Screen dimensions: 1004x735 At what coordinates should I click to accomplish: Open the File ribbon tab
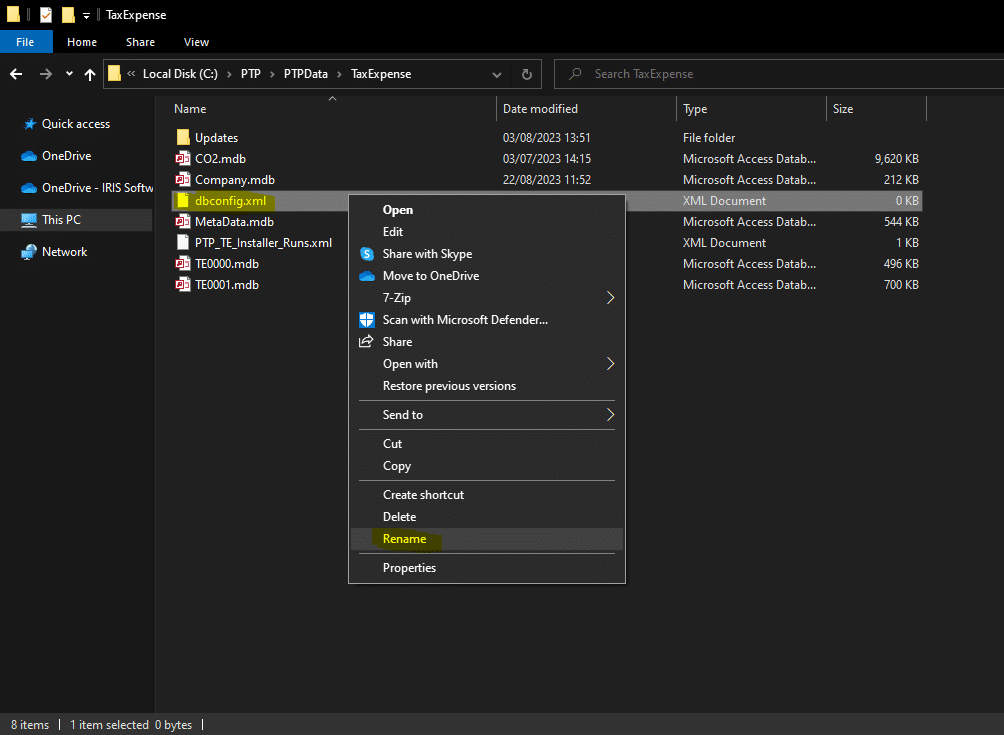coord(26,42)
